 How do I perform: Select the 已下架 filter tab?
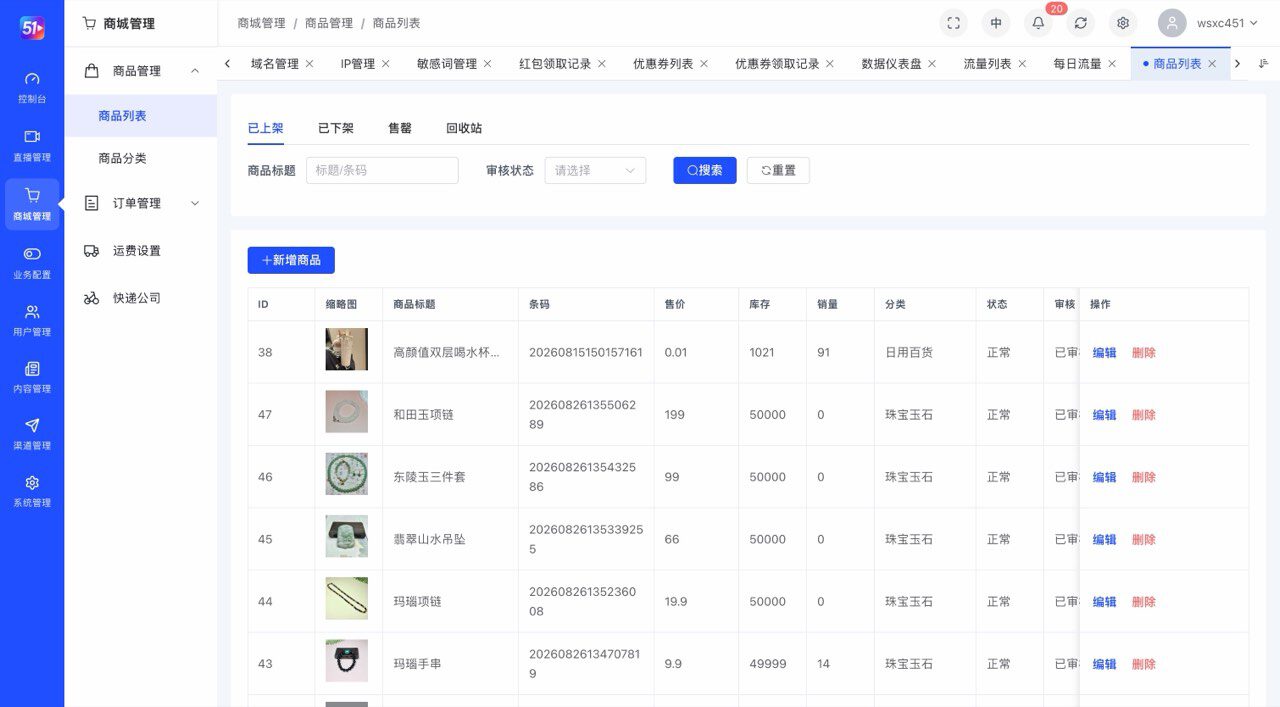[335, 128]
